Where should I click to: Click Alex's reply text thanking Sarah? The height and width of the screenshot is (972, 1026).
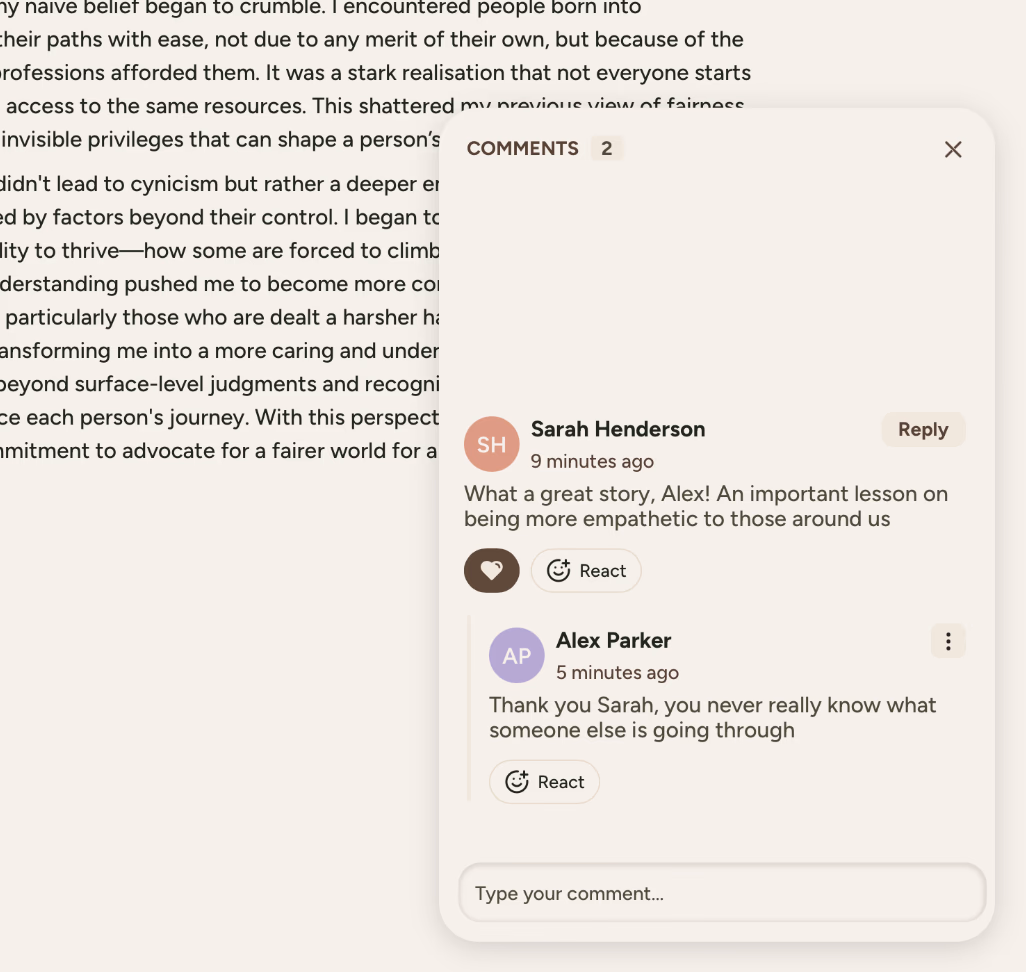point(712,717)
